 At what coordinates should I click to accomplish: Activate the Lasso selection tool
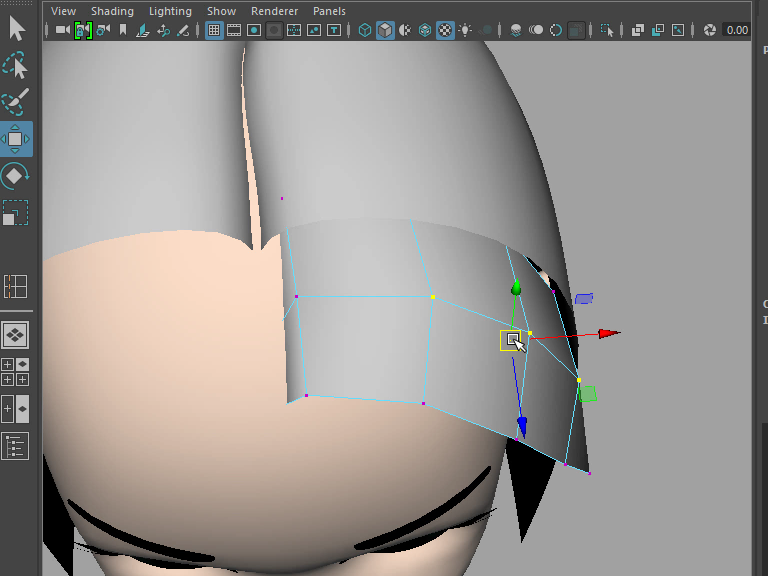(x=16, y=66)
